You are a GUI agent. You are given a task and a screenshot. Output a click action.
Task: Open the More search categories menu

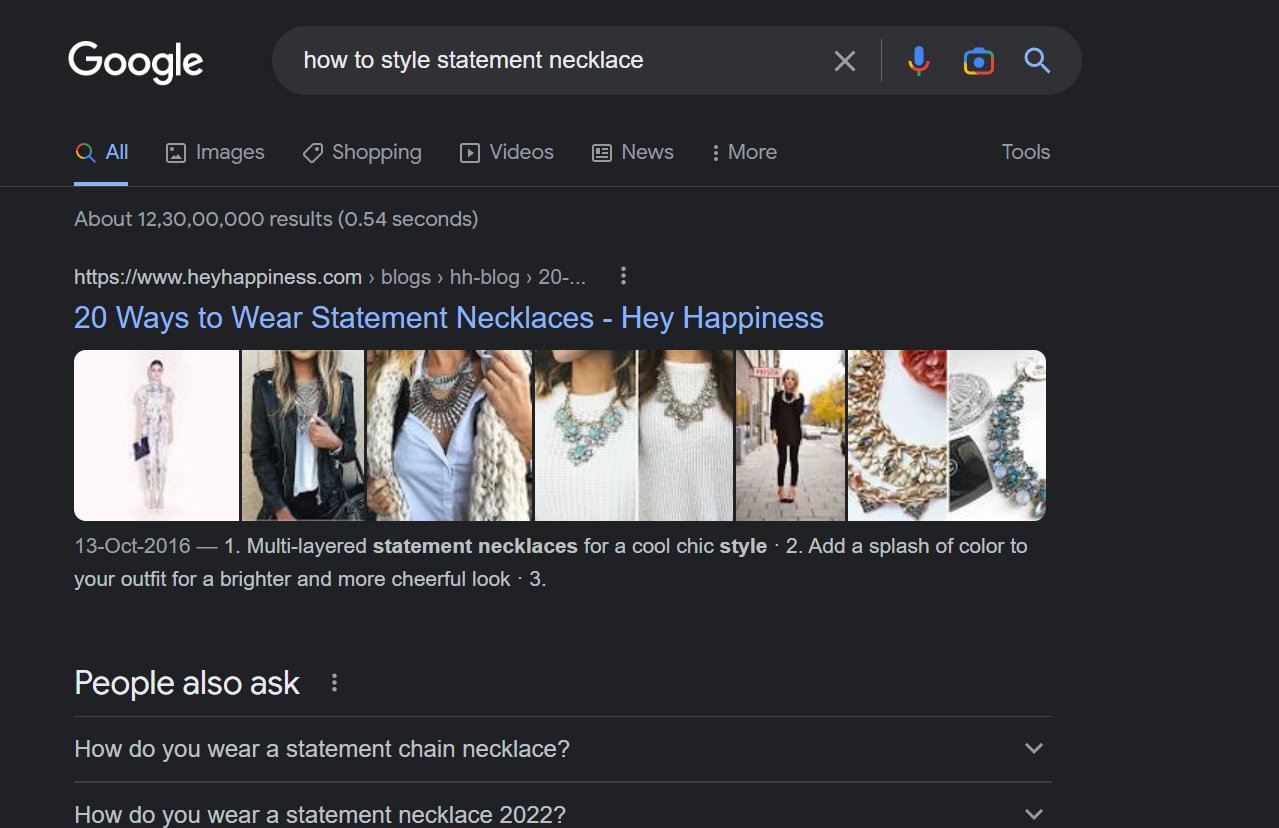[x=743, y=152]
